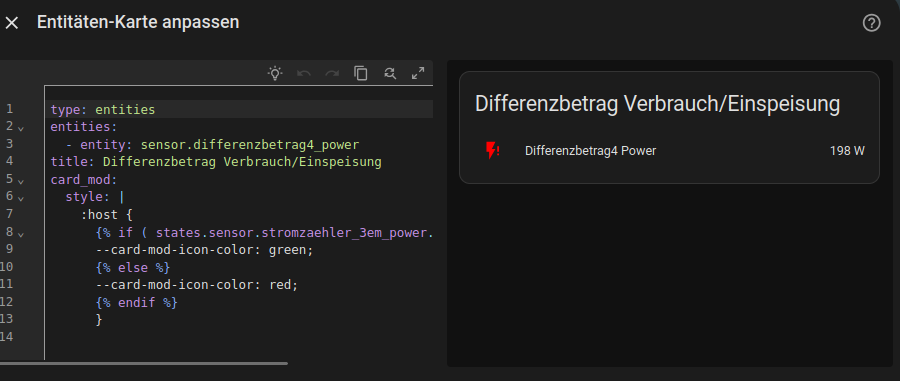
Task: Click the card title Differenzbetrag Verbrauch/Einspeisung
Action: [657, 104]
